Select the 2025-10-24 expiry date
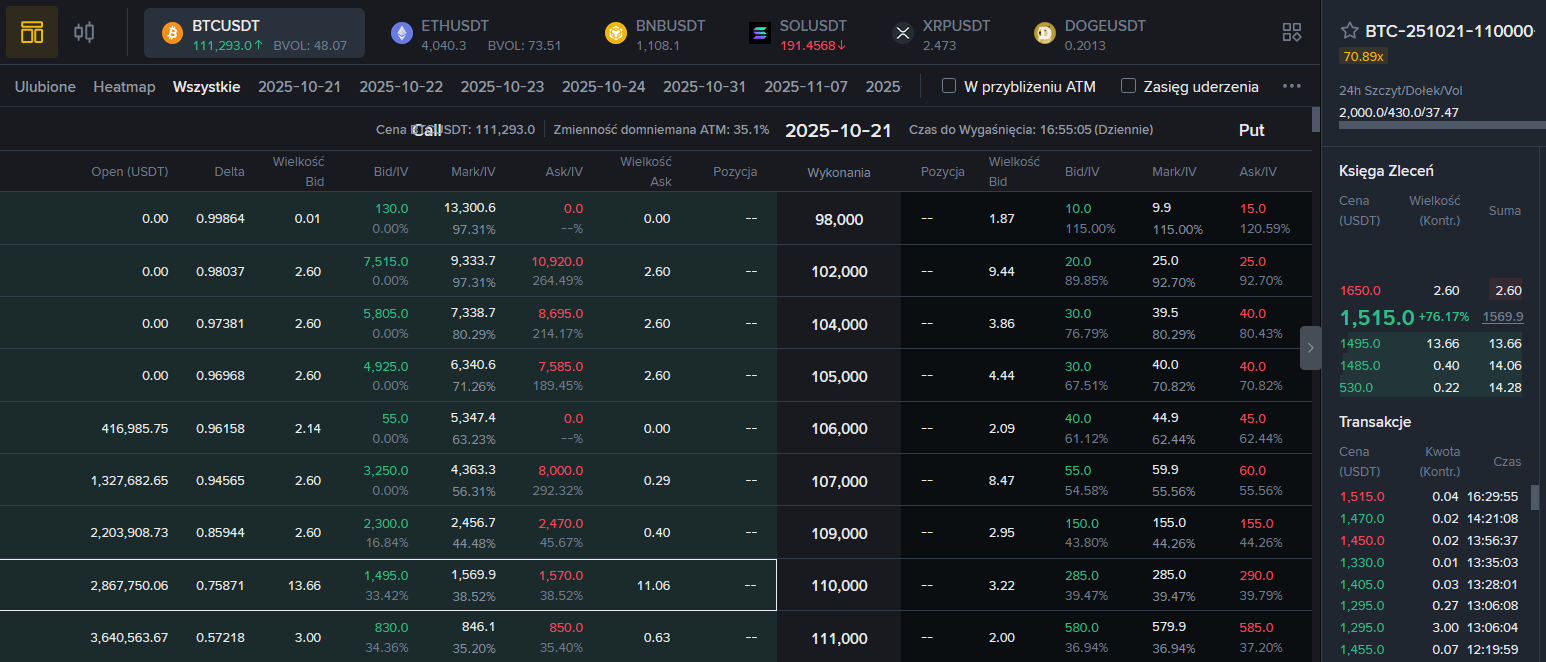The height and width of the screenshot is (662, 1546). point(603,87)
